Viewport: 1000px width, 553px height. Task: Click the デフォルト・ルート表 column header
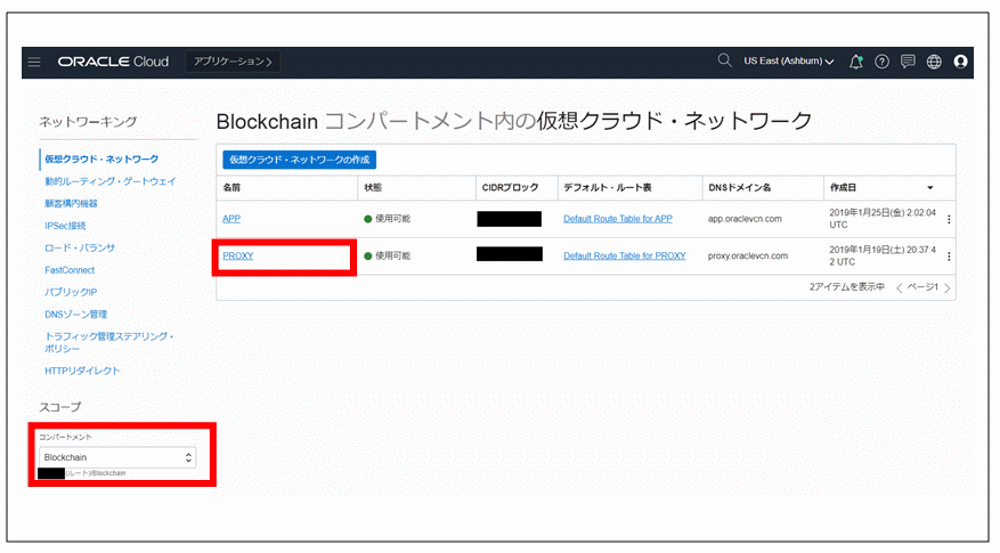[608, 188]
